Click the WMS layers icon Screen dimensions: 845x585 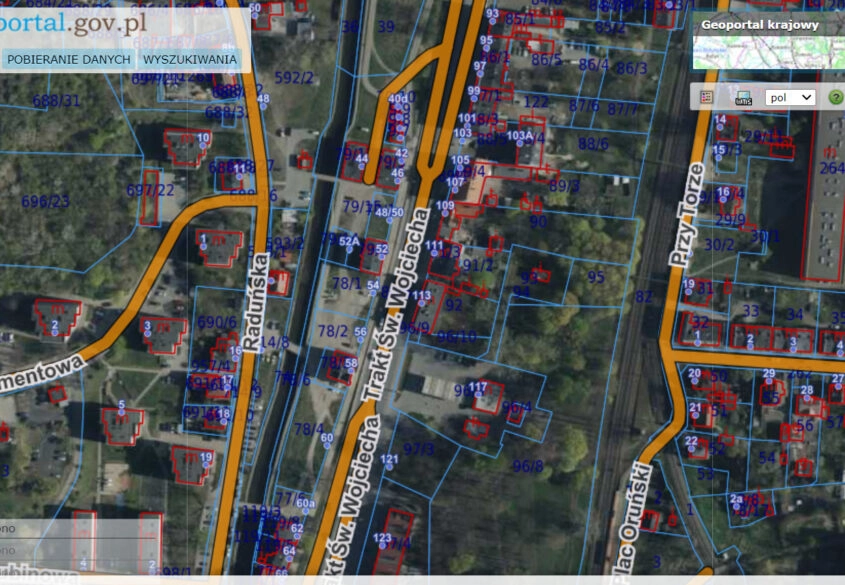(x=743, y=98)
